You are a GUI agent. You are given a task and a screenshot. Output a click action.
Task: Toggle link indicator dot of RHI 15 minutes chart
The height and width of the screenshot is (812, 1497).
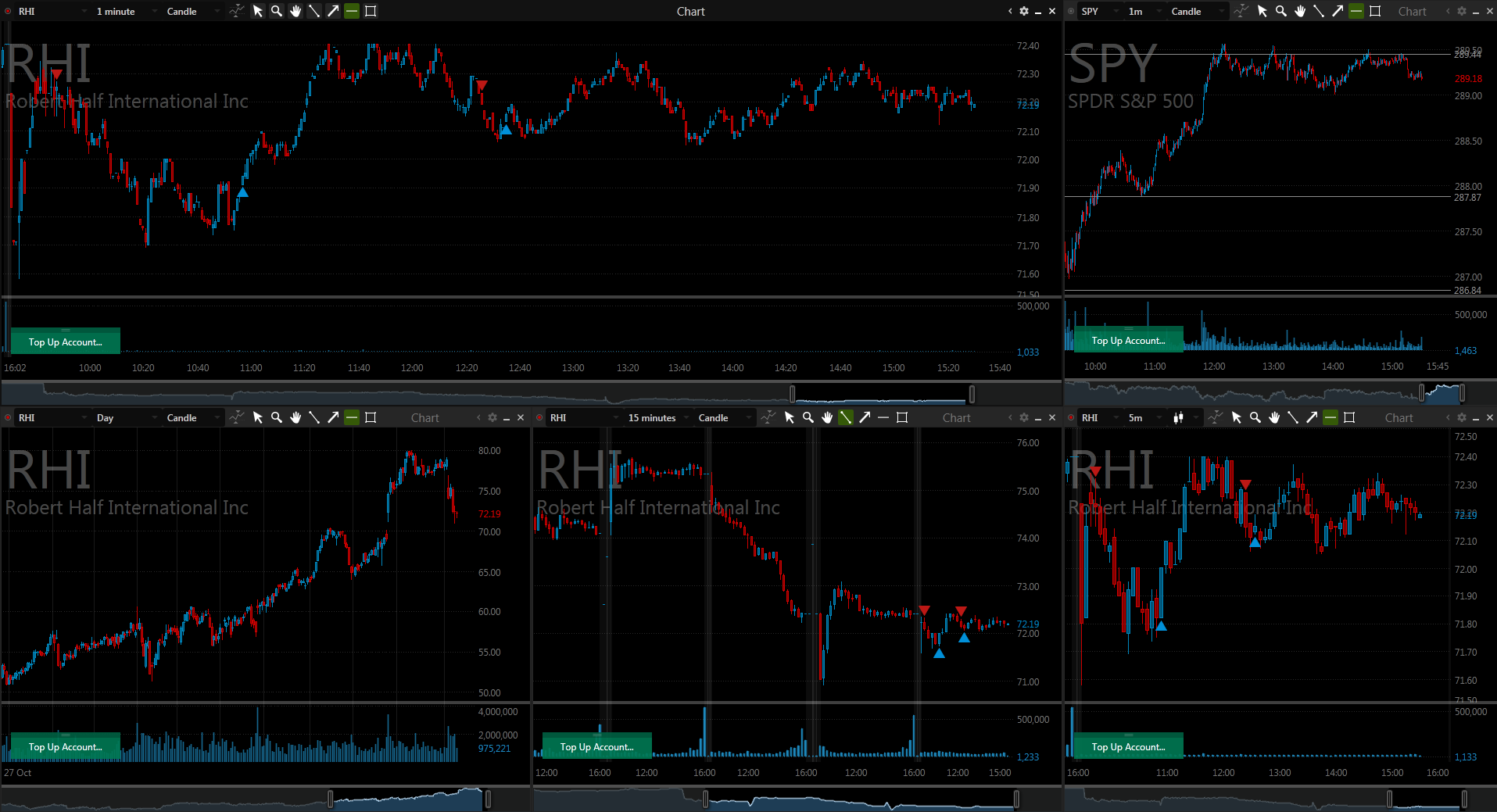coord(539,417)
